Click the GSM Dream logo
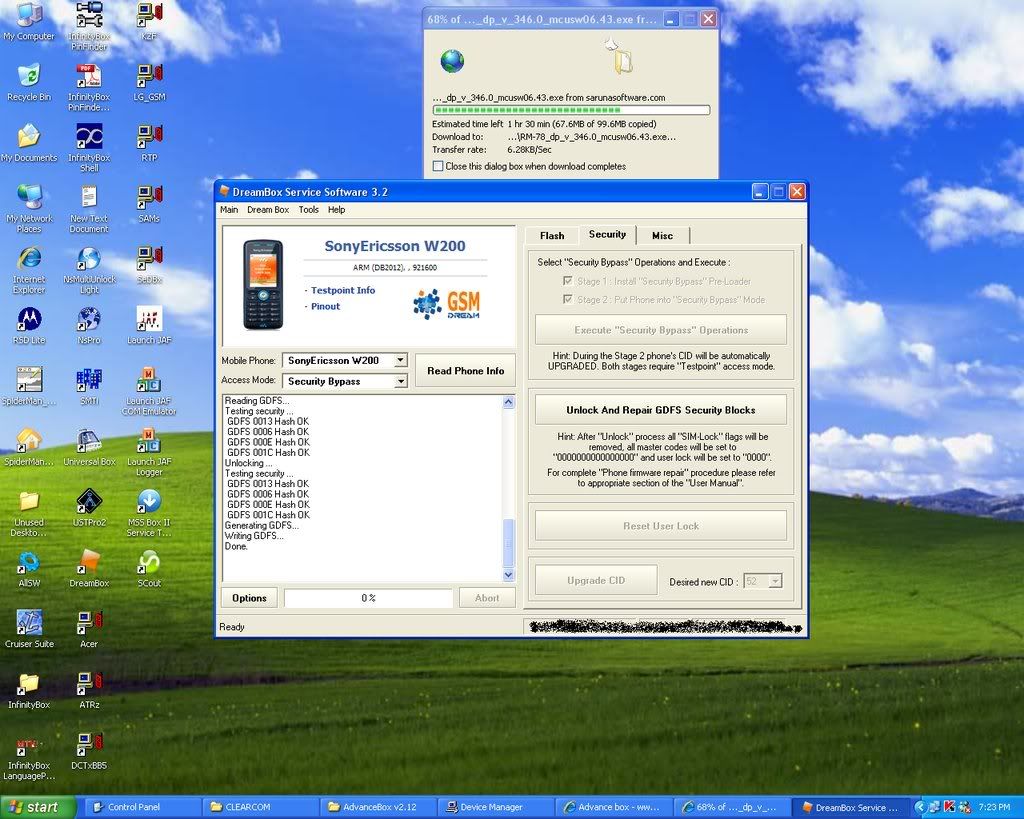 point(448,305)
